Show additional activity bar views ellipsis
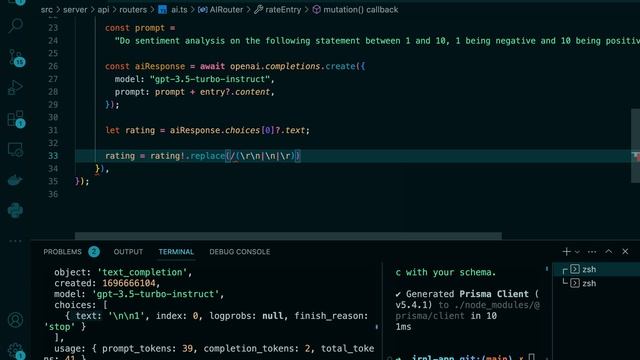The image size is (640, 360). click(x=16, y=241)
